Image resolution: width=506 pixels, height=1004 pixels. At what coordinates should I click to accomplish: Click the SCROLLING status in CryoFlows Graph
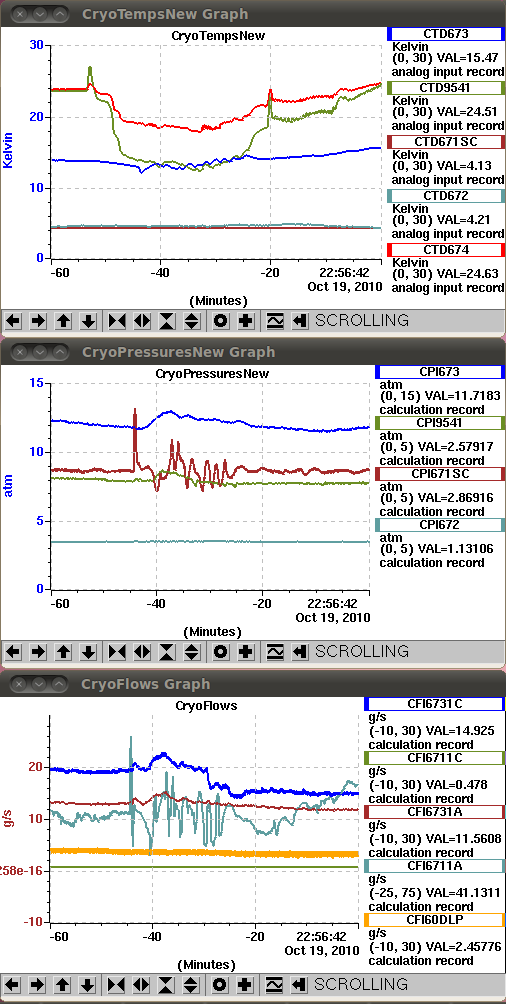point(361,984)
